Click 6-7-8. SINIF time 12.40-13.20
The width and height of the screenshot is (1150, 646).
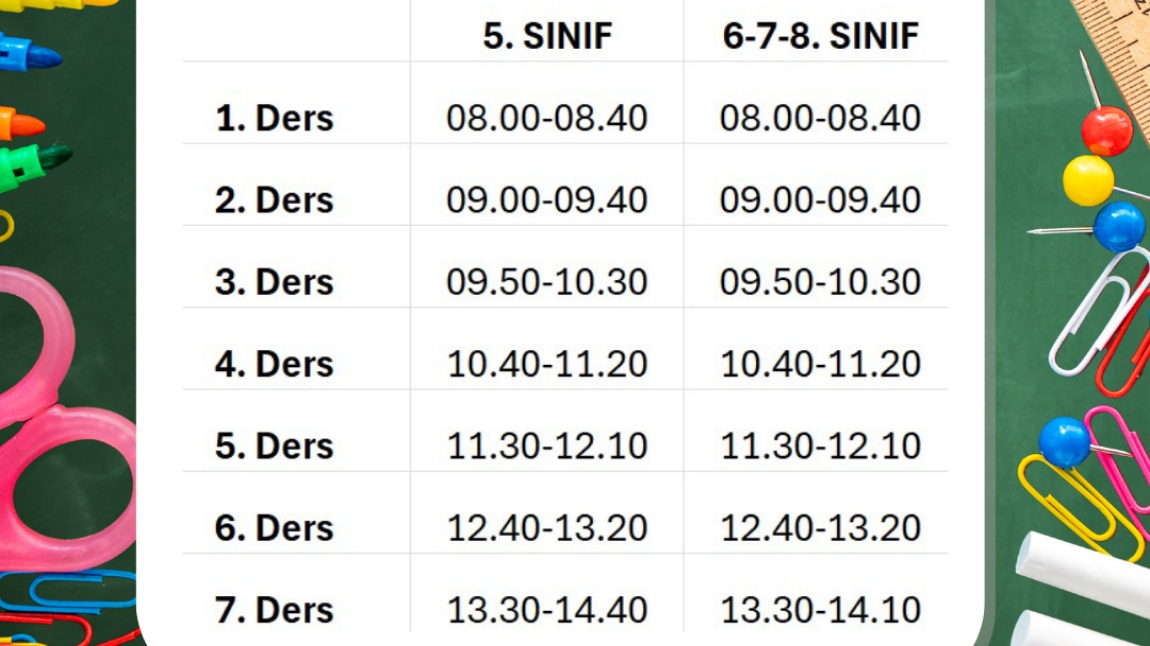[x=820, y=528]
